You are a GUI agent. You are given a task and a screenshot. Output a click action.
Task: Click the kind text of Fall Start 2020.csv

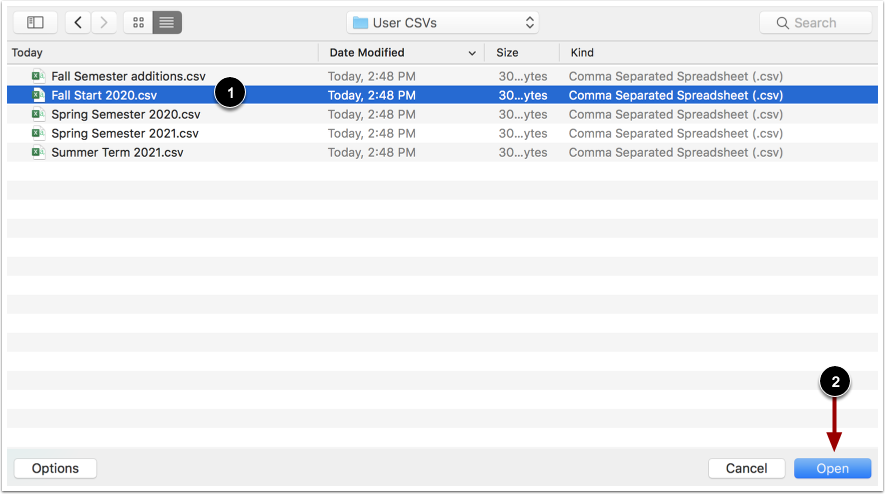[676, 95]
